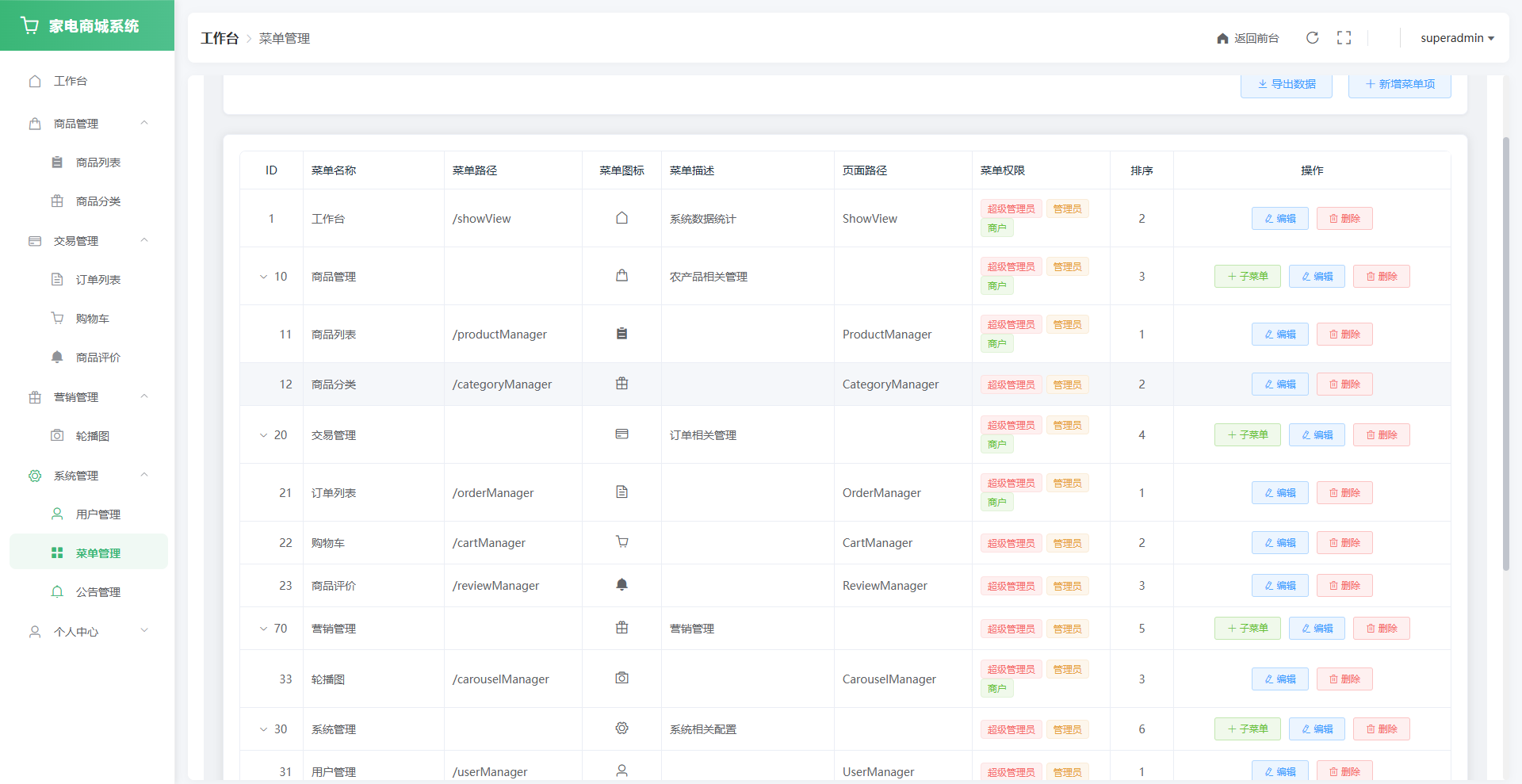
Task: Click the home icon beside 返回前台
Action: click(1222, 39)
